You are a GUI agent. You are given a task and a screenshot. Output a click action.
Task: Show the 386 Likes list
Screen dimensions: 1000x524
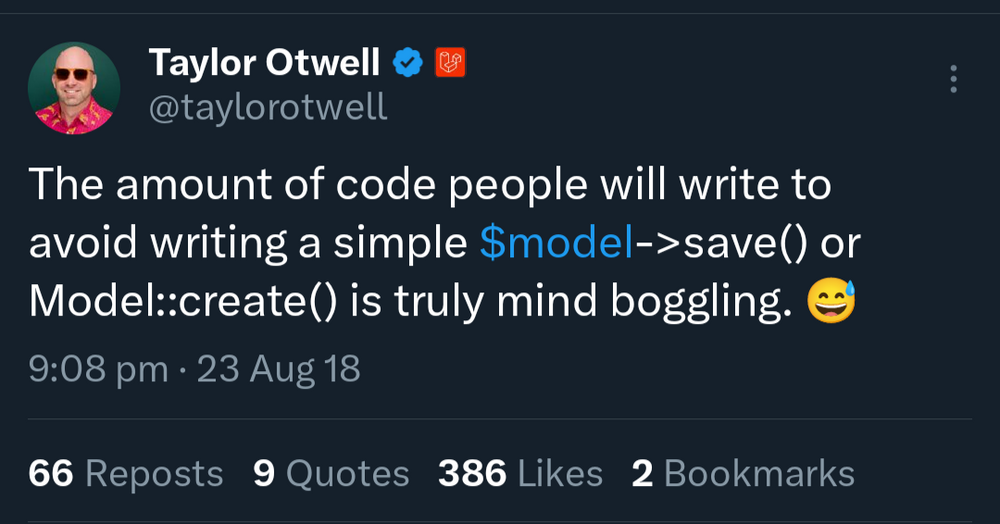[x=520, y=473]
